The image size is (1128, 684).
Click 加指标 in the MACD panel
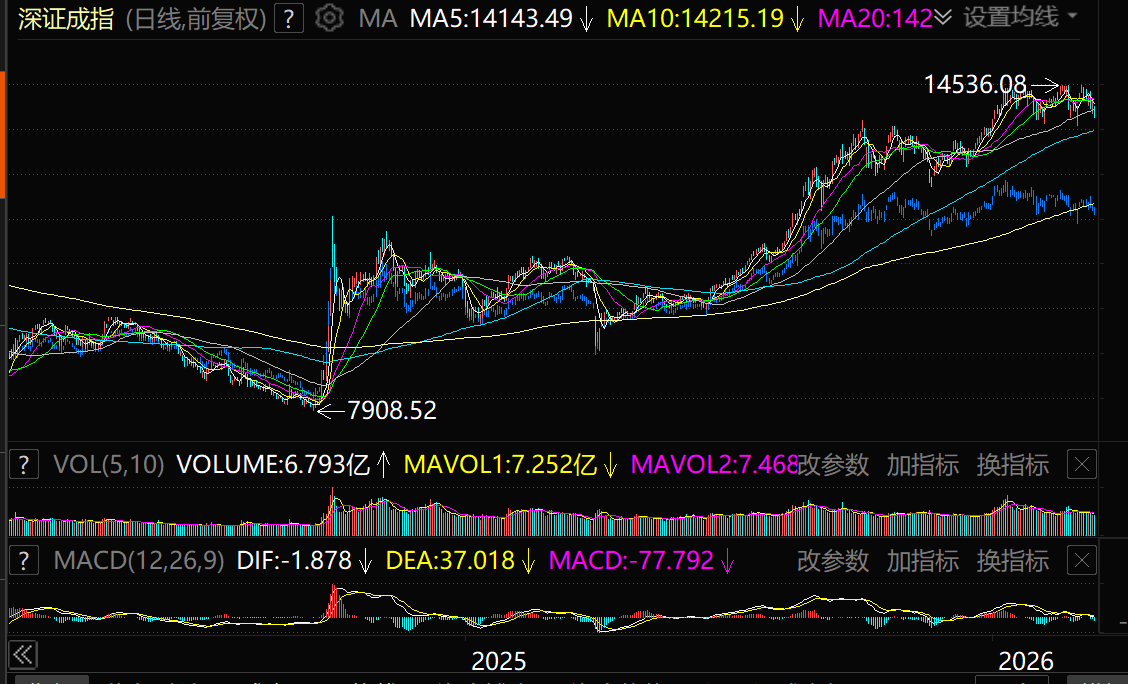(x=923, y=560)
